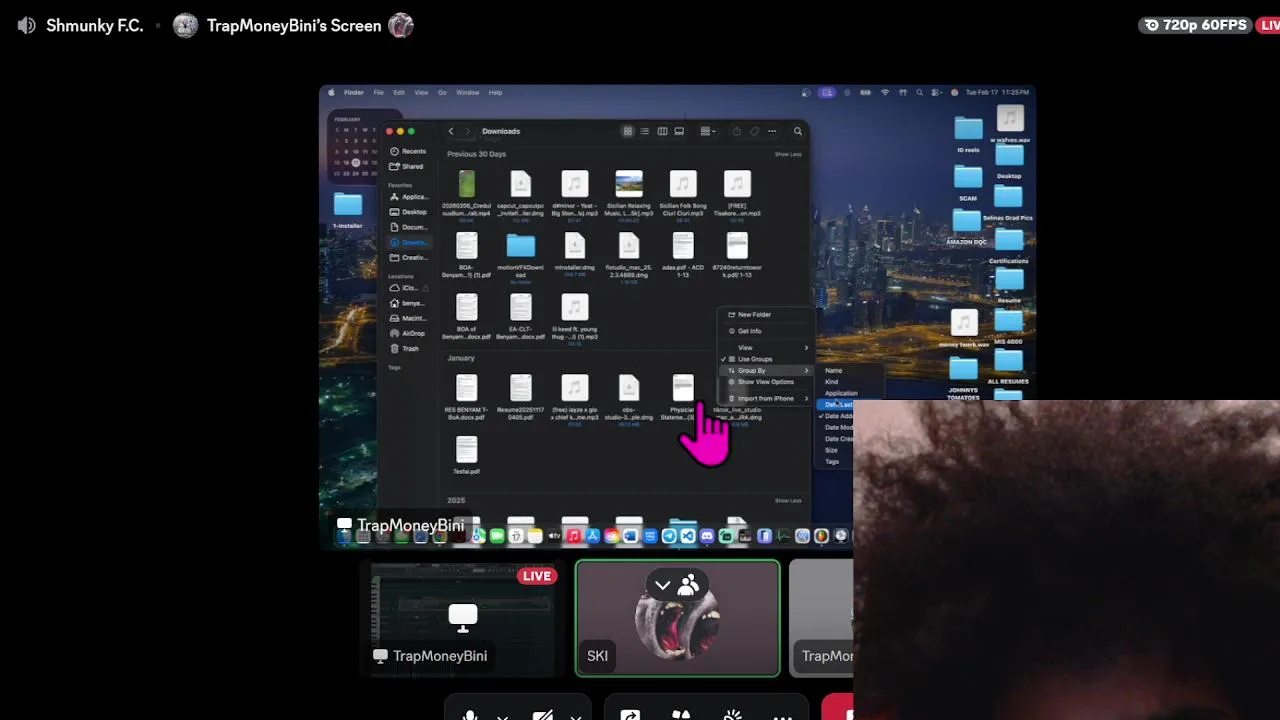Click the Share icon in Finder toolbar
The image size is (1280, 720).
[x=737, y=131]
